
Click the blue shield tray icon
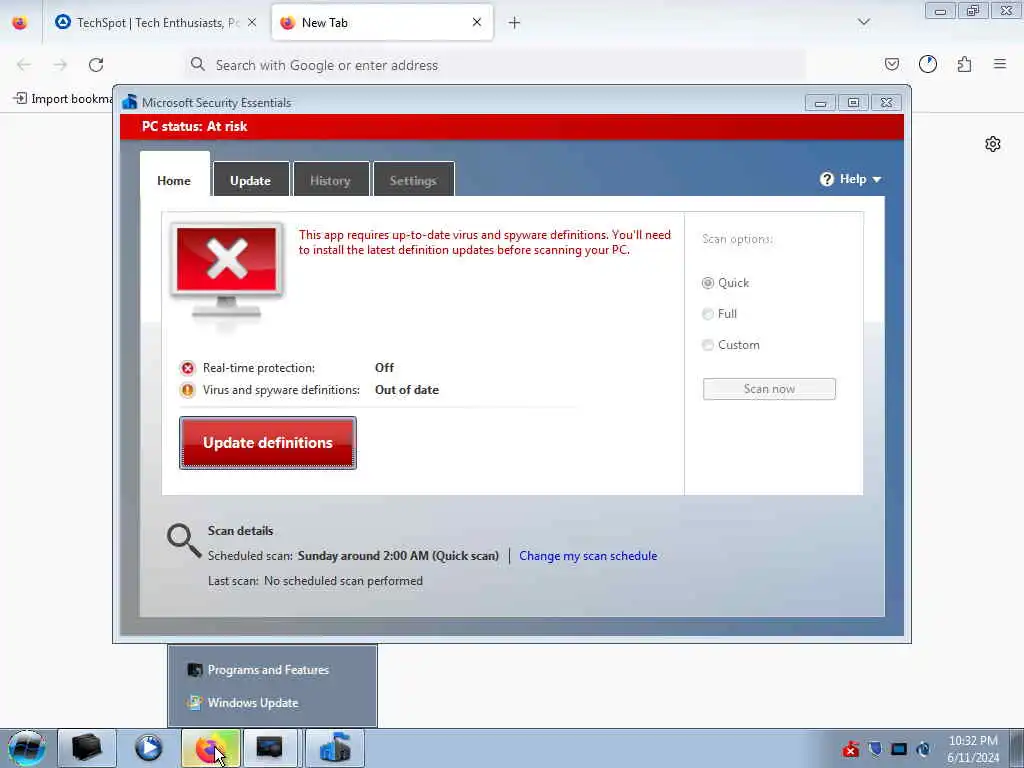pyautogui.click(x=875, y=748)
